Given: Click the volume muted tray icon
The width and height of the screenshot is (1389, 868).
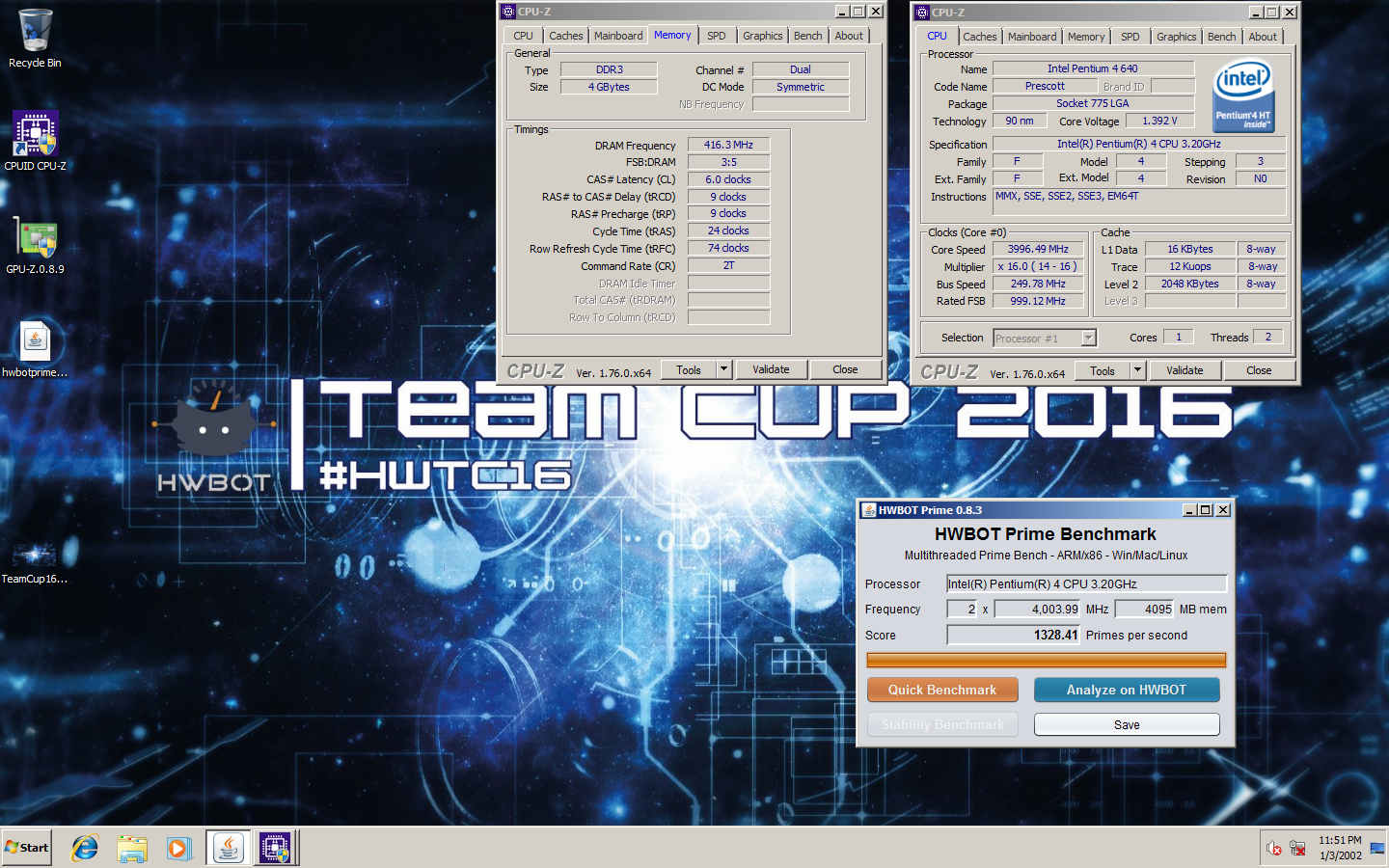Looking at the screenshot, I should point(1274,849).
